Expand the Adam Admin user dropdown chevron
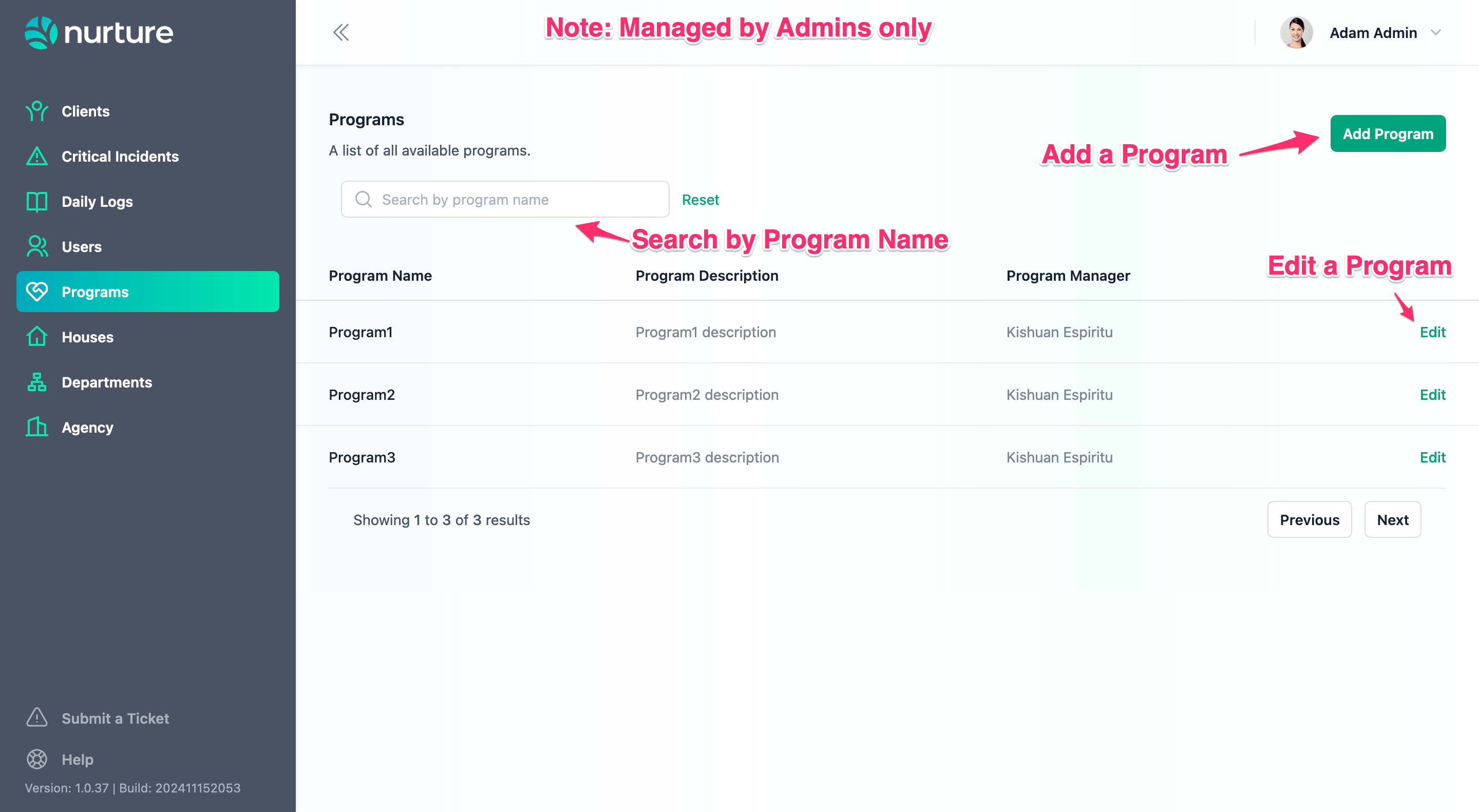The height and width of the screenshot is (812, 1479). (1436, 33)
